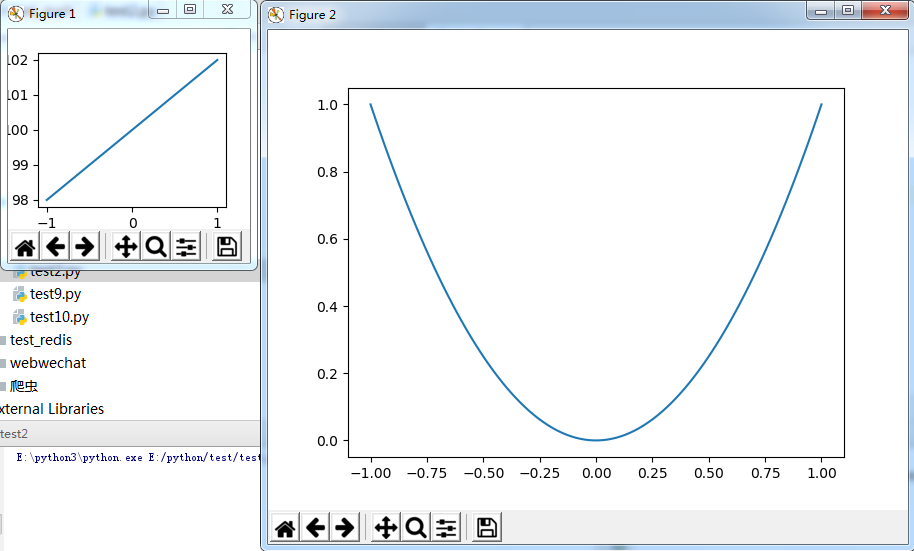Click matplotlib icon in Figure 1 title bar
This screenshot has width=914, height=551.
coord(16,13)
